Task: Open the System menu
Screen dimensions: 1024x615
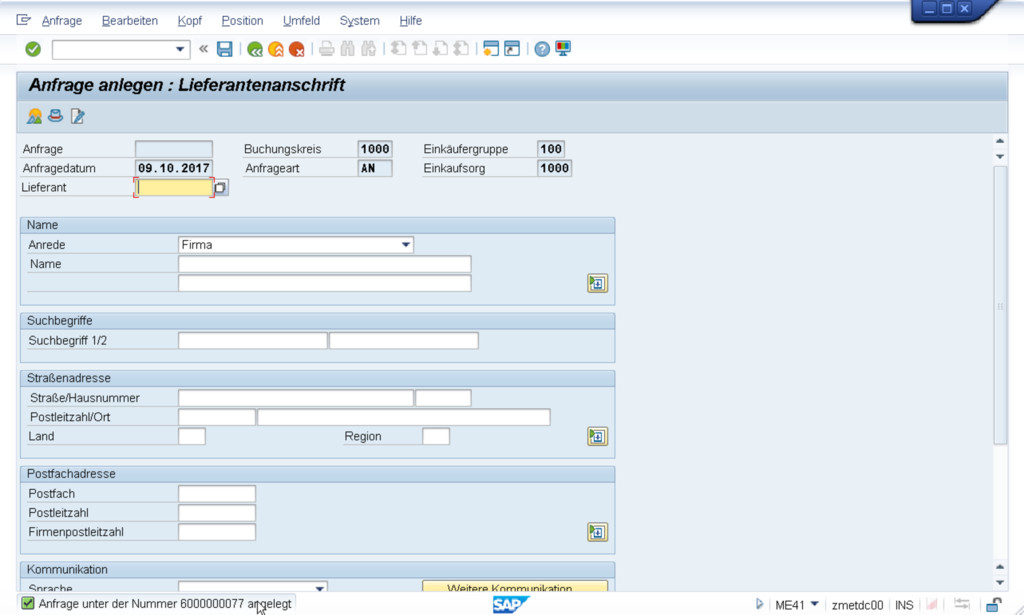Action: pos(359,21)
